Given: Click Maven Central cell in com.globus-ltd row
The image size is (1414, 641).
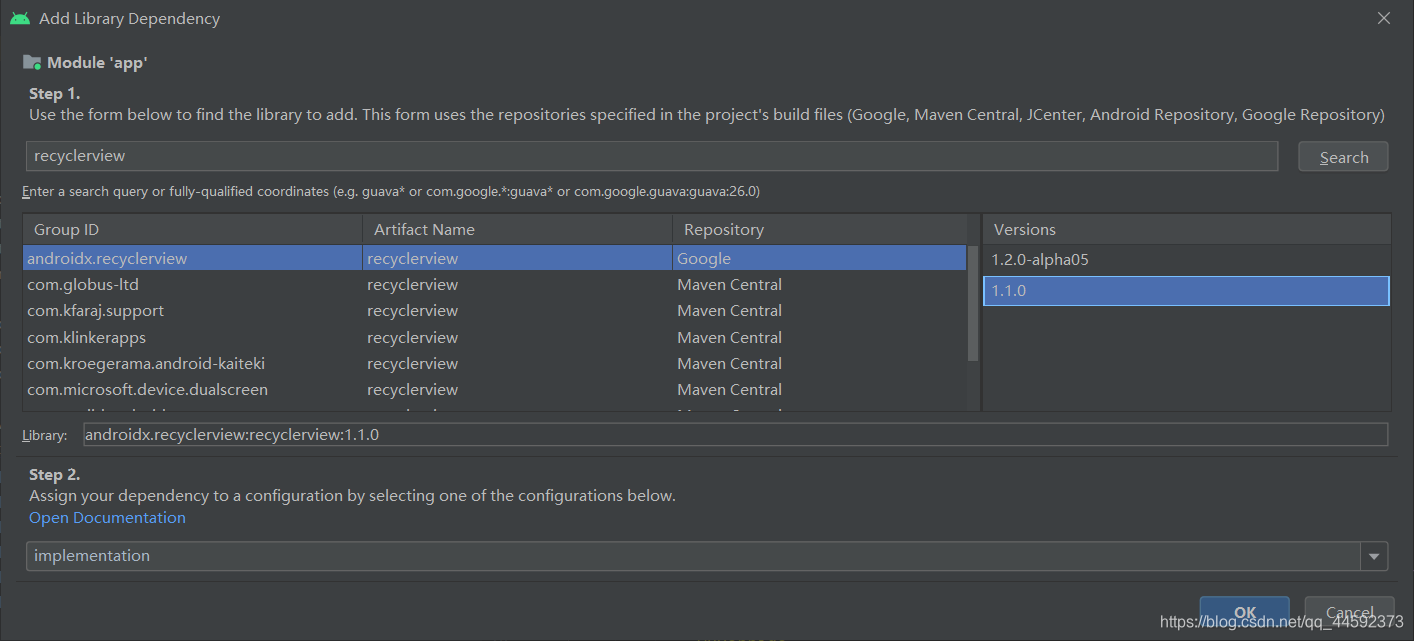Looking at the screenshot, I should point(820,284).
